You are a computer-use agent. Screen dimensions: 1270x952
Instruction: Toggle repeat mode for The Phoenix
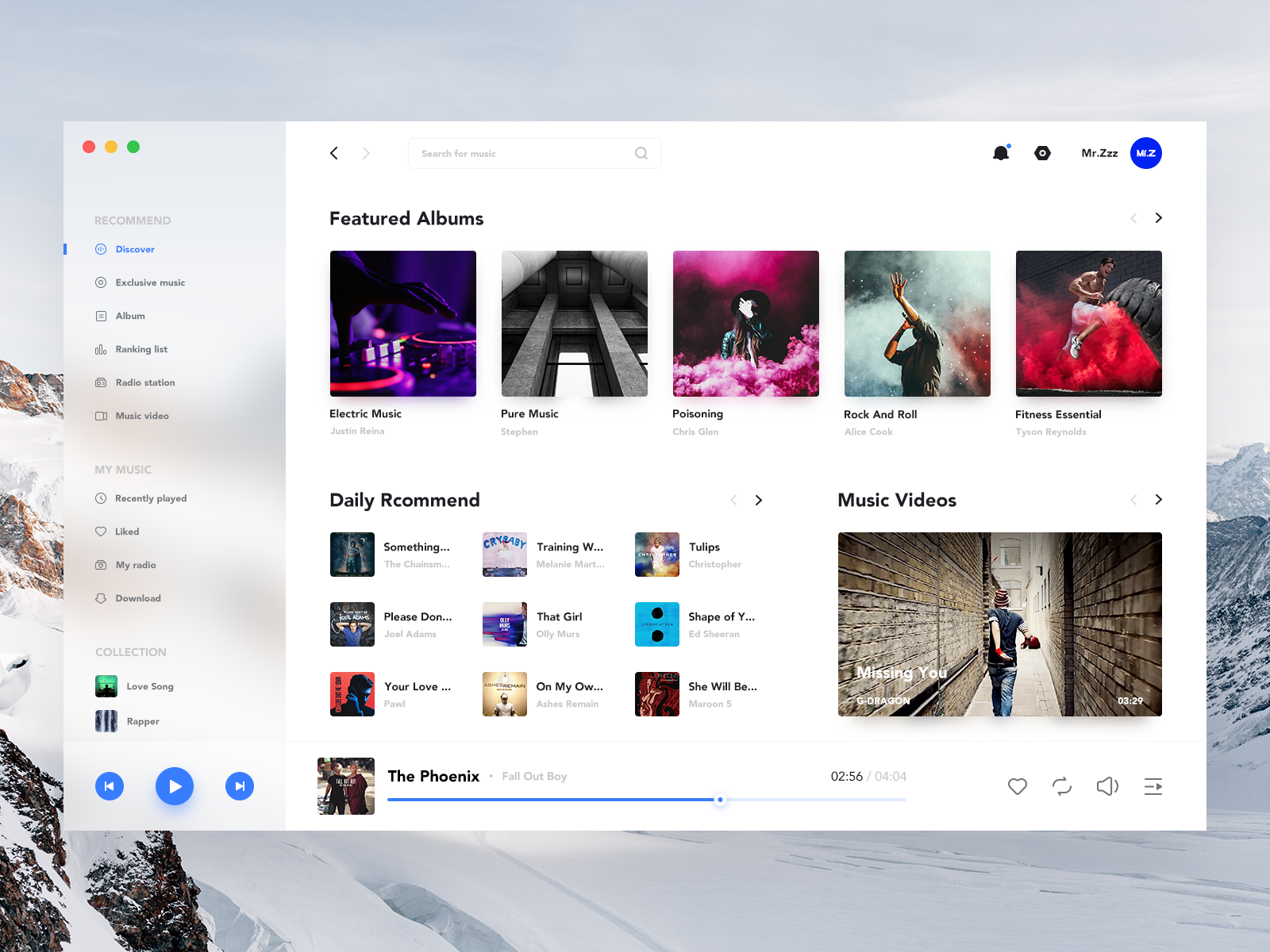[1062, 786]
